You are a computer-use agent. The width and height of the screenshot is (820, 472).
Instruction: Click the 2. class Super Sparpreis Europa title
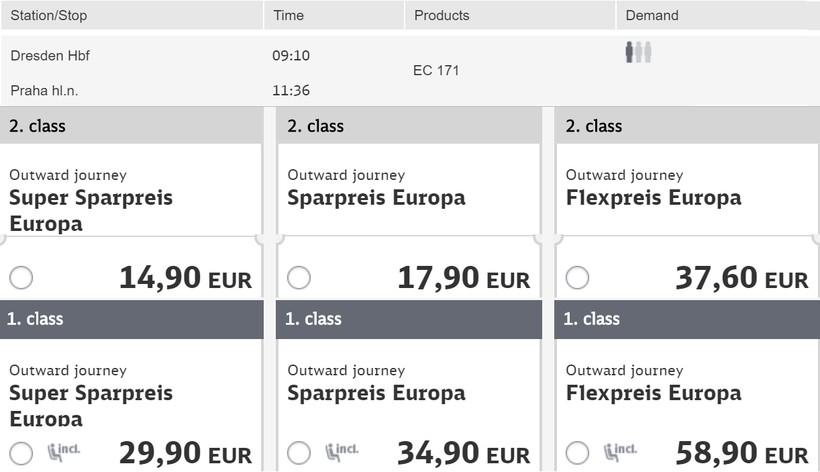[x=91, y=210]
